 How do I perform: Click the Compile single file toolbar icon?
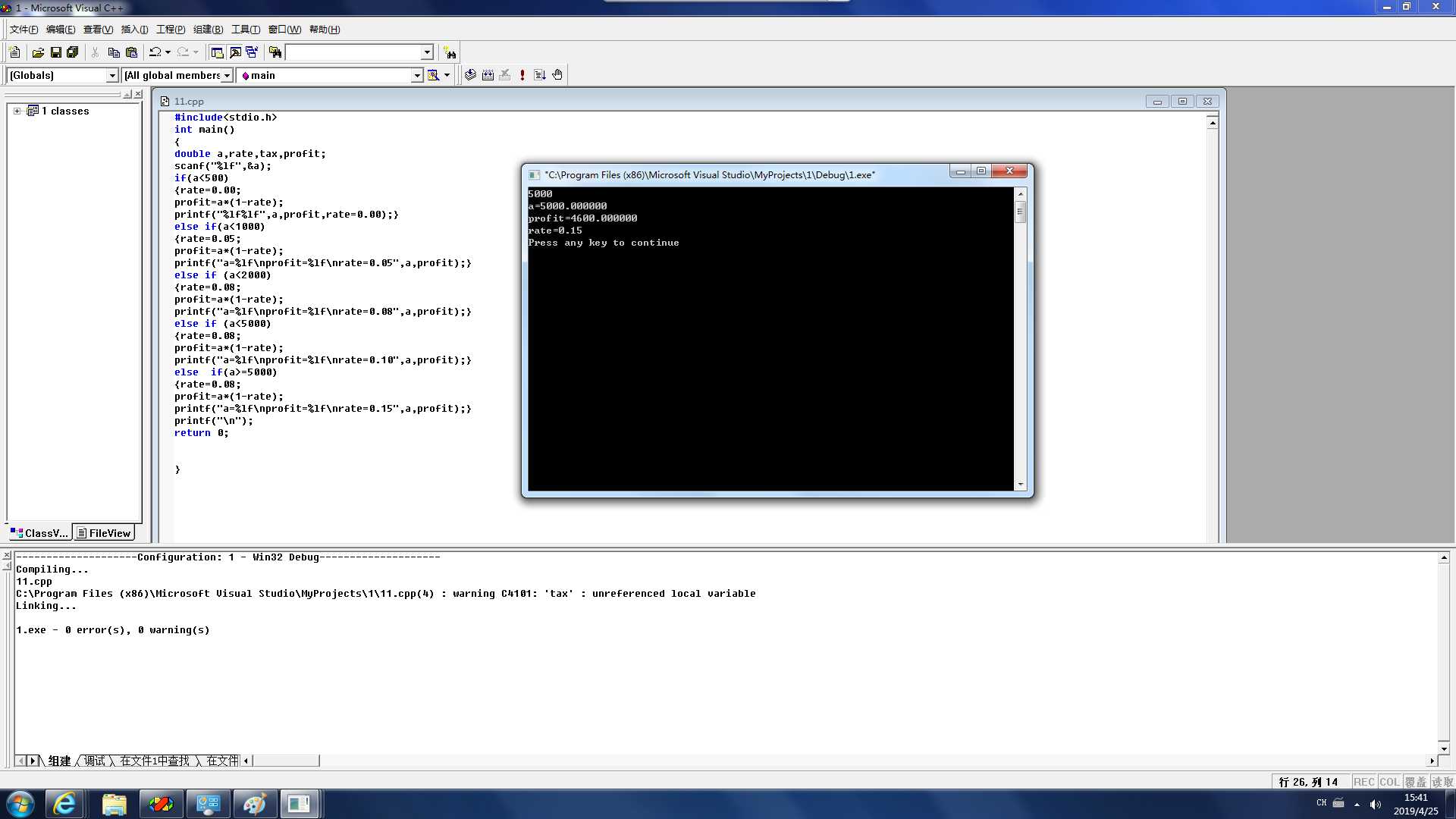pyautogui.click(x=471, y=74)
